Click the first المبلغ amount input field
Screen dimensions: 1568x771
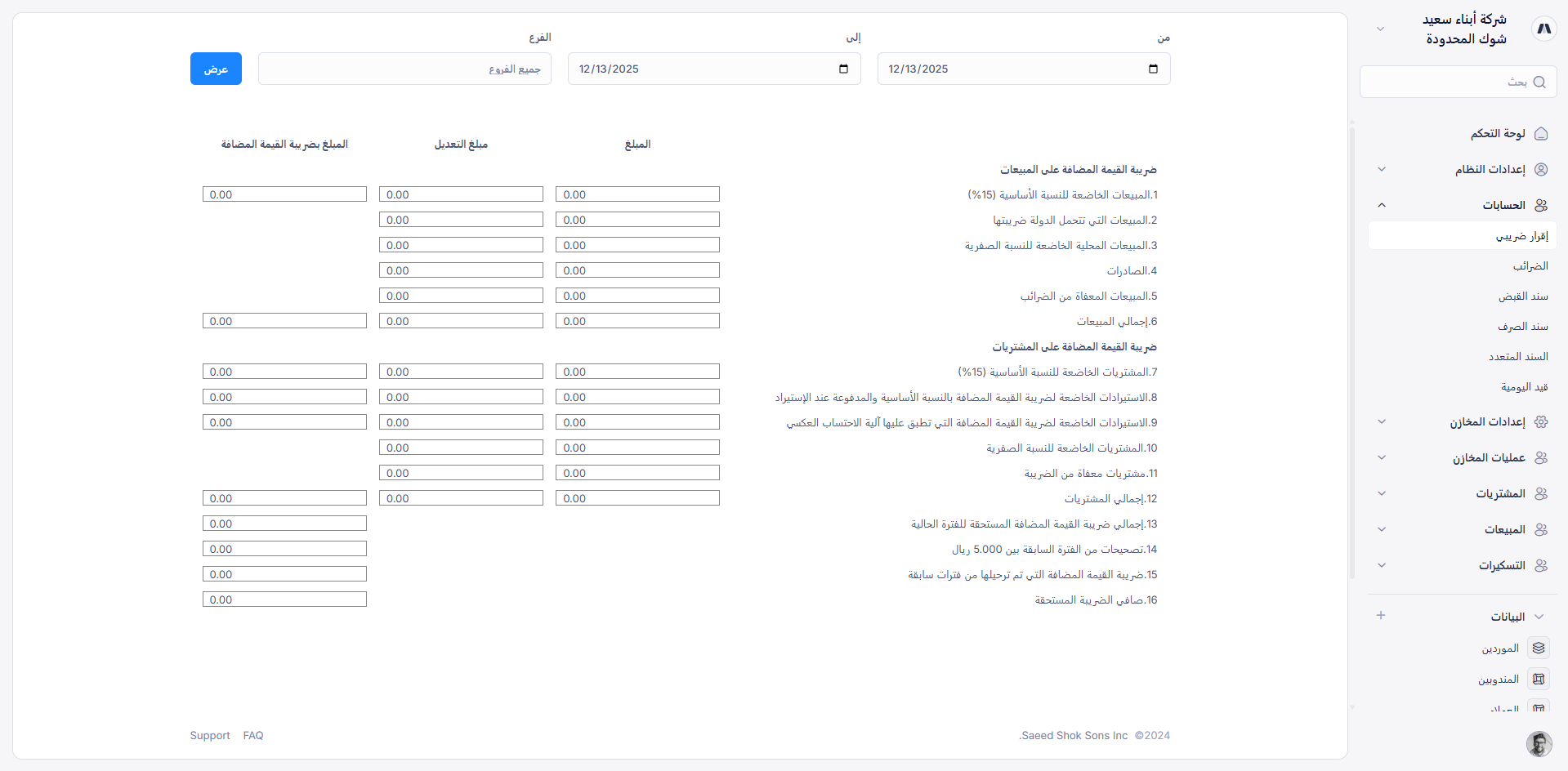[637, 194]
